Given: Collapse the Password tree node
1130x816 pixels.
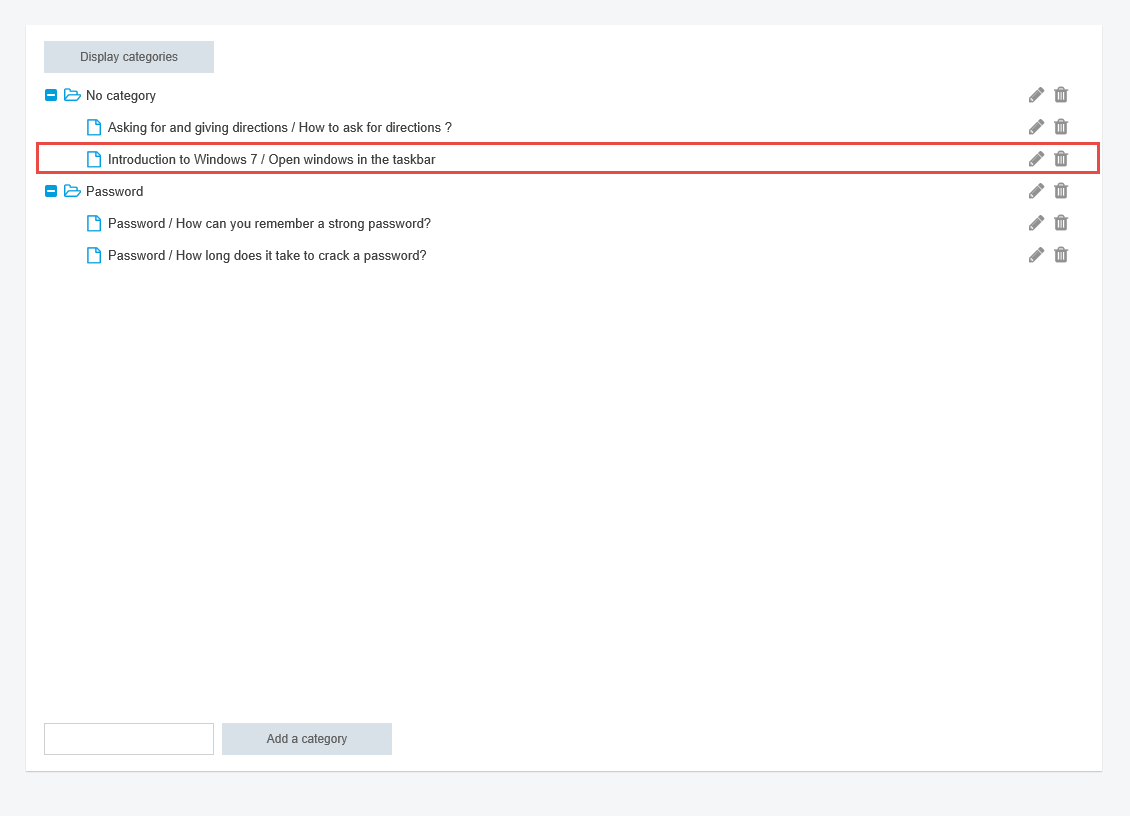Looking at the screenshot, I should pos(51,191).
